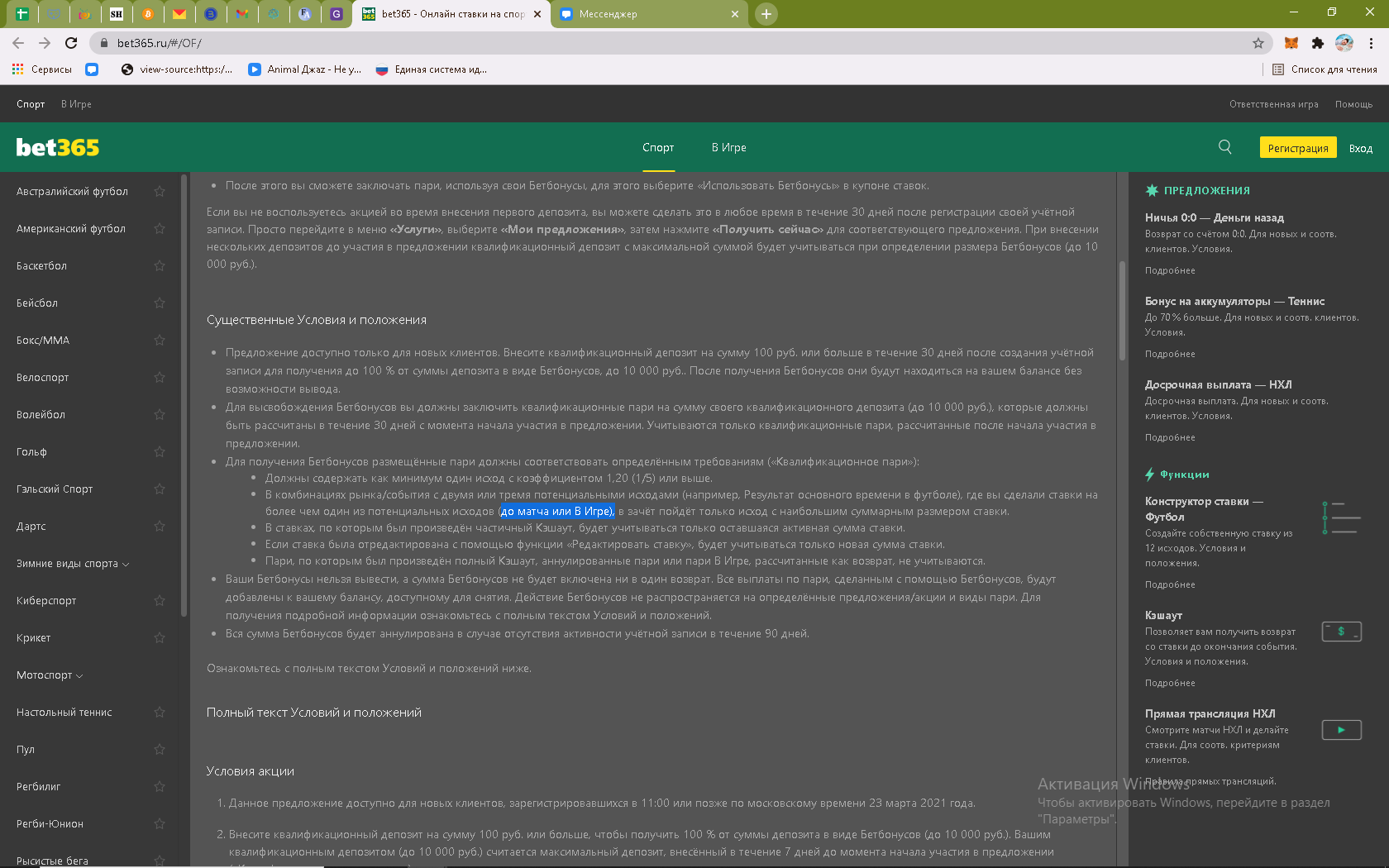Toggle the star next to Американский футбол
The width and height of the screenshot is (1389, 868).
click(x=160, y=228)
